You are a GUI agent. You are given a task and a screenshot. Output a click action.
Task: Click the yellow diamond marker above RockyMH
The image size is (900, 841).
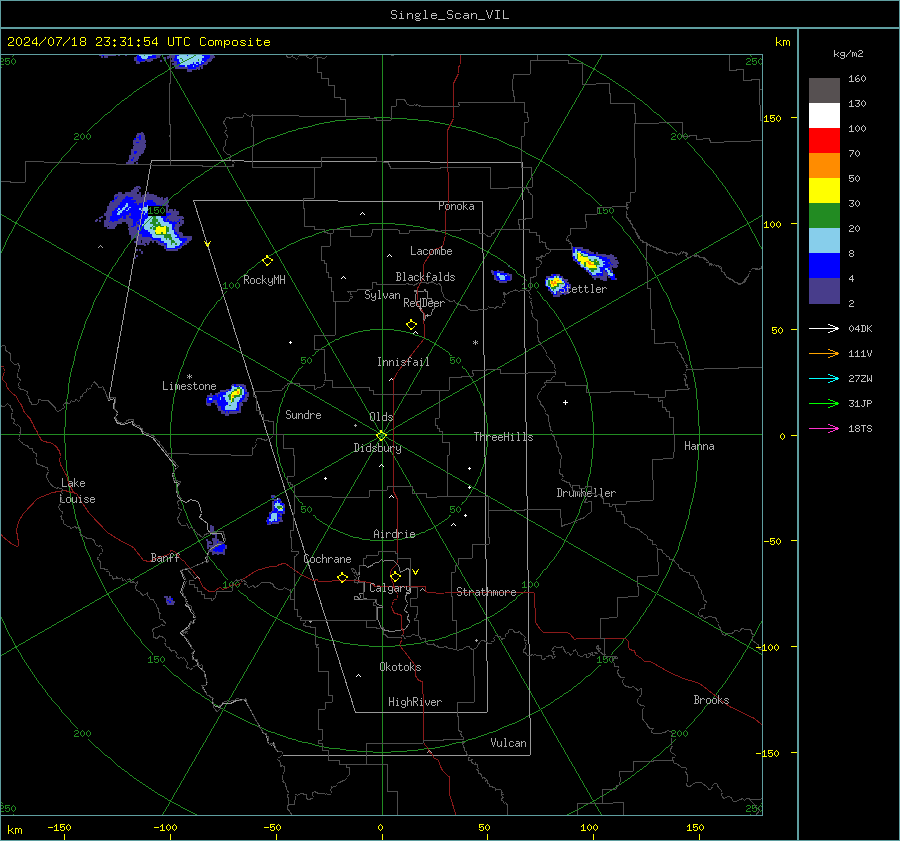click(x=267, y=261)
